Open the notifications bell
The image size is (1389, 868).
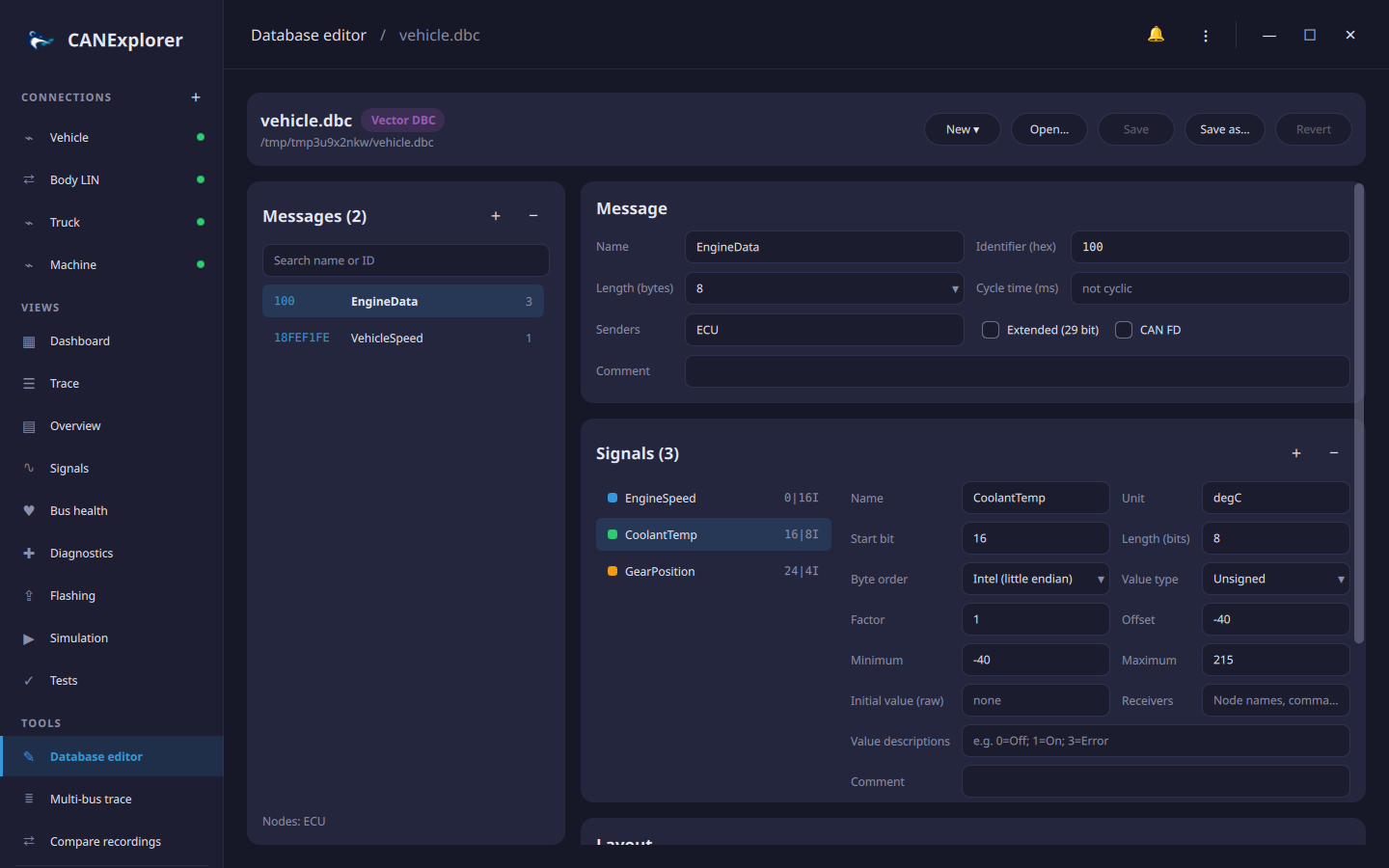(x=1156, y=35)
